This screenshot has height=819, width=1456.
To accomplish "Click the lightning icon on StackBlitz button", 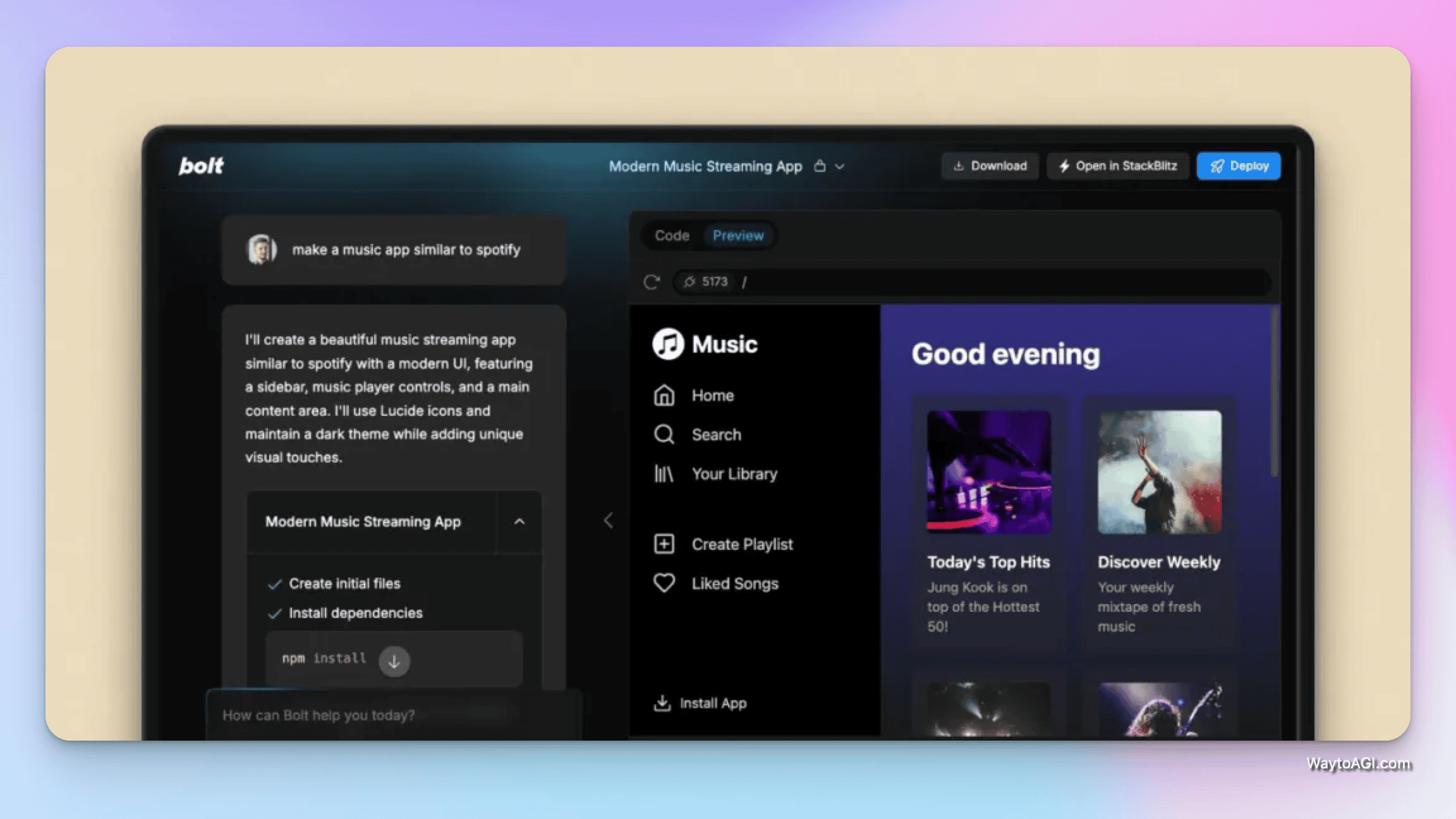I will [x=1064, y=166].
